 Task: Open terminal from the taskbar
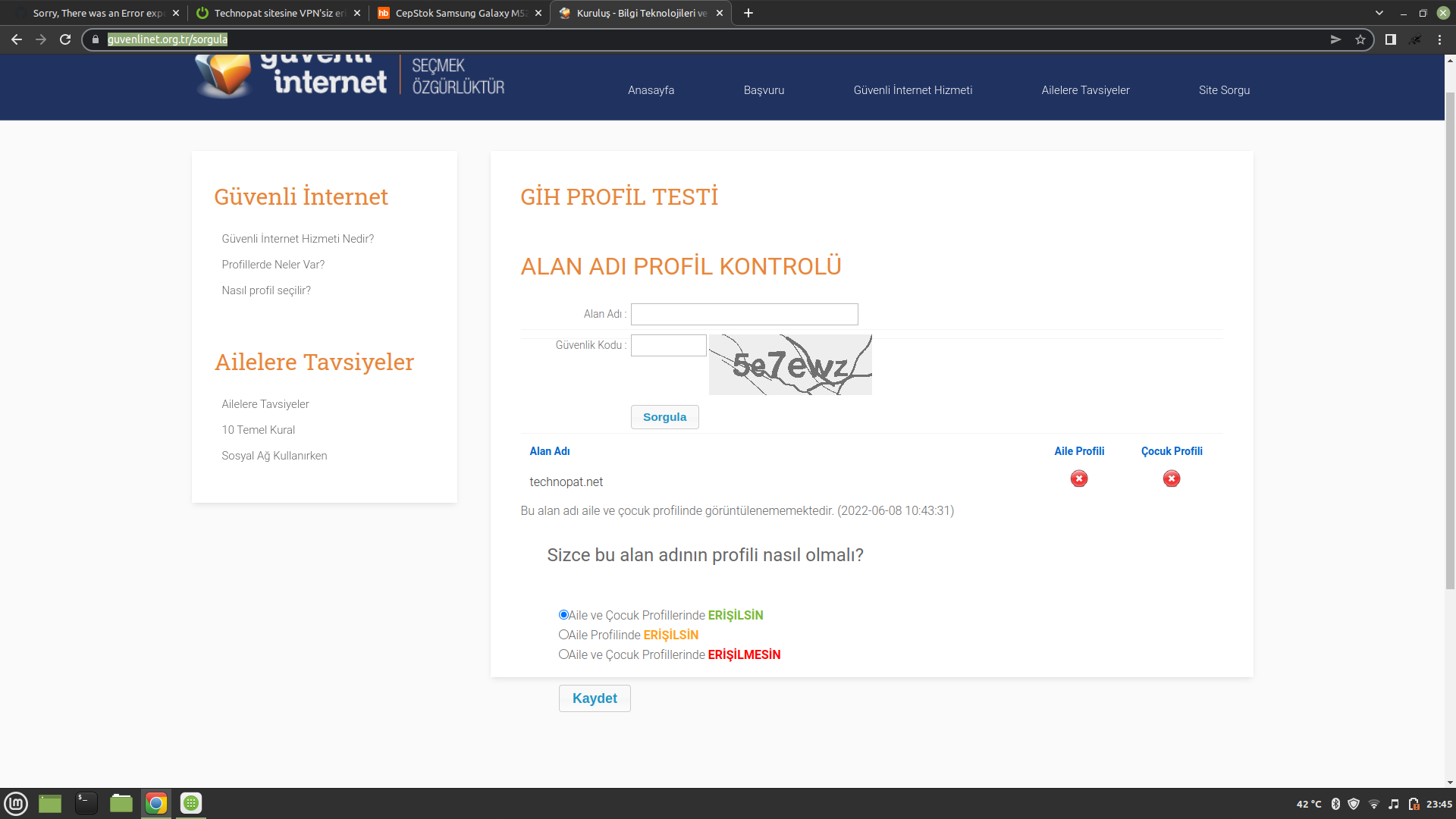(x=86, y=803)
